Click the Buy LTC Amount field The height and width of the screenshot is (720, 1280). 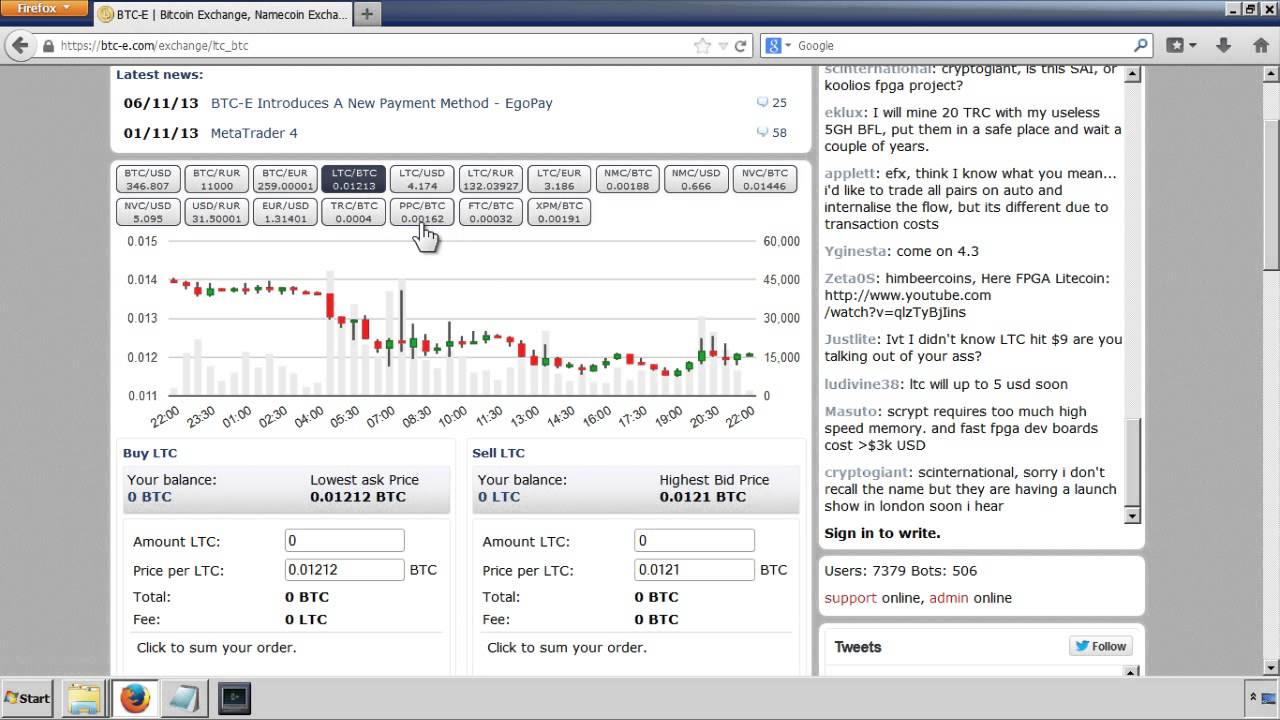(x=344, y=541)
